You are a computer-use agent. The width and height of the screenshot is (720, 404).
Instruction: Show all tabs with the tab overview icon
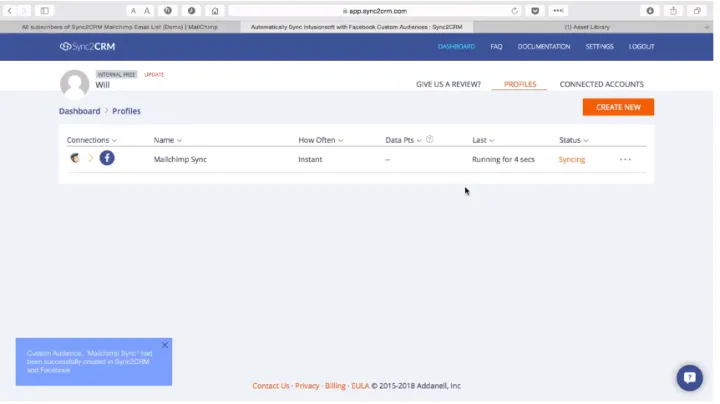coord(697,11)
